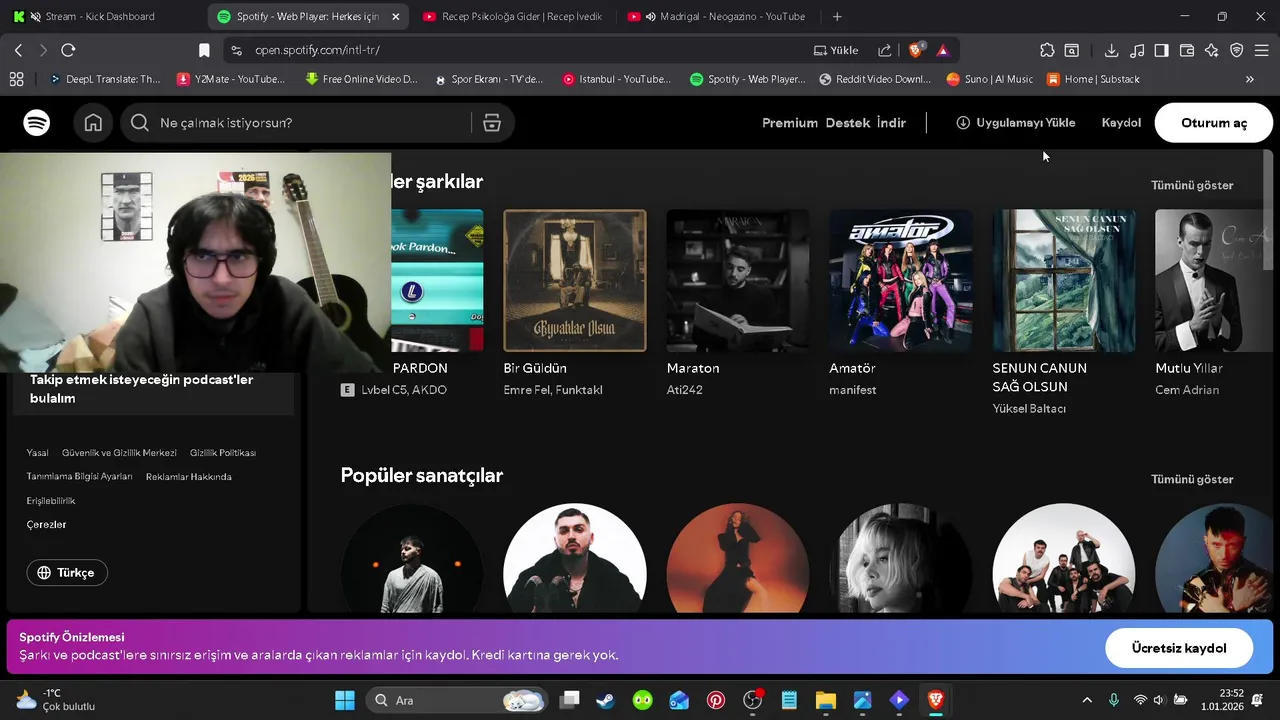Open the weather widget in taskbar

pos(57,700)
